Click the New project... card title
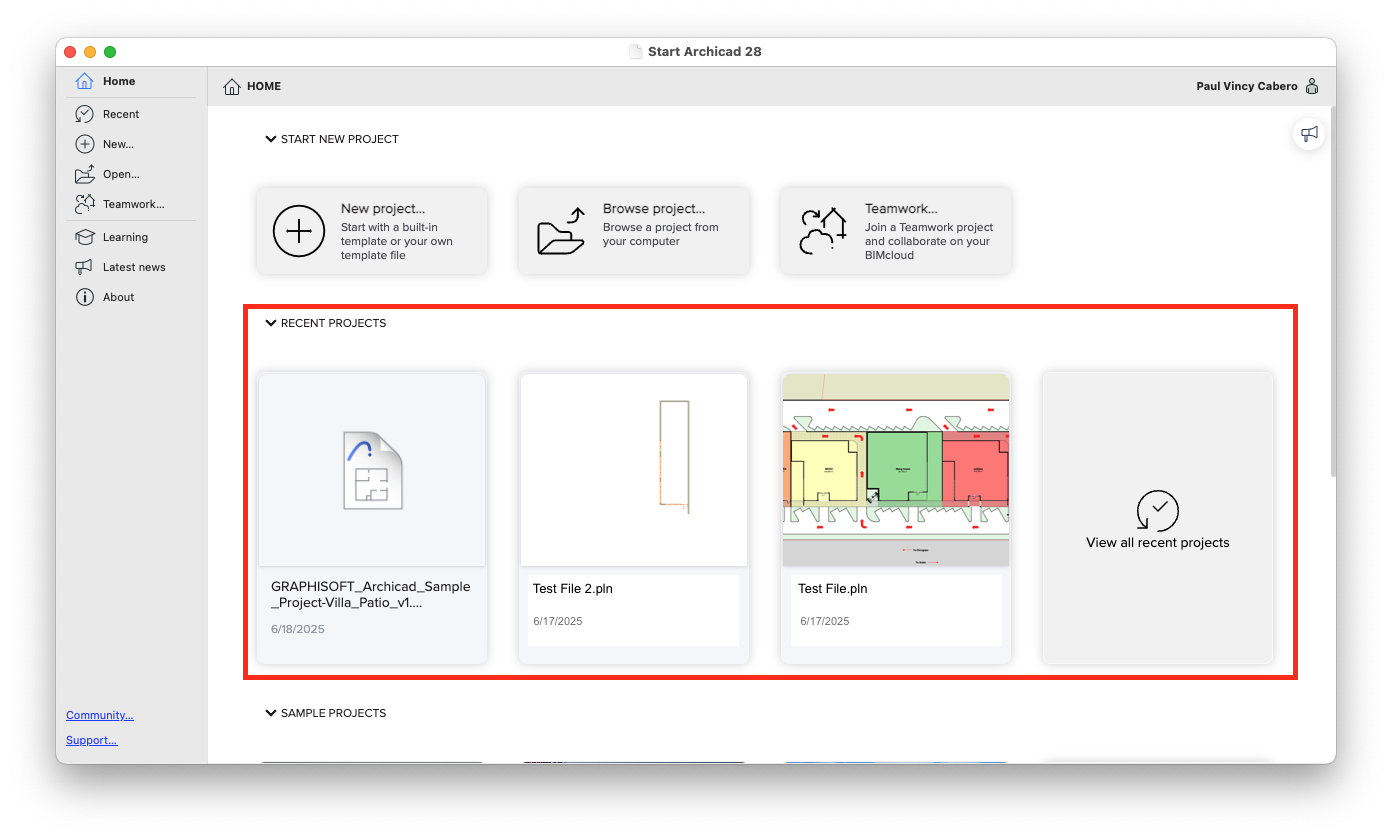This screenshot has height=838, width=1392. pos(383,209)
